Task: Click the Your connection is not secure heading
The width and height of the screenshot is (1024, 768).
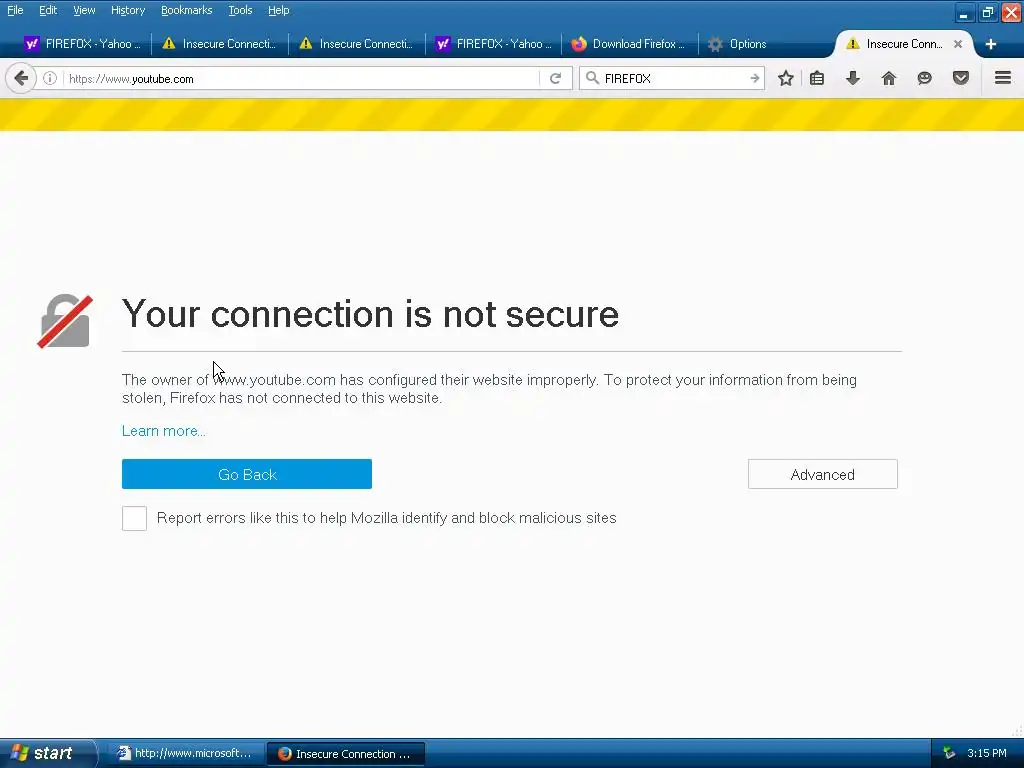Action: (x=370, y=314)
